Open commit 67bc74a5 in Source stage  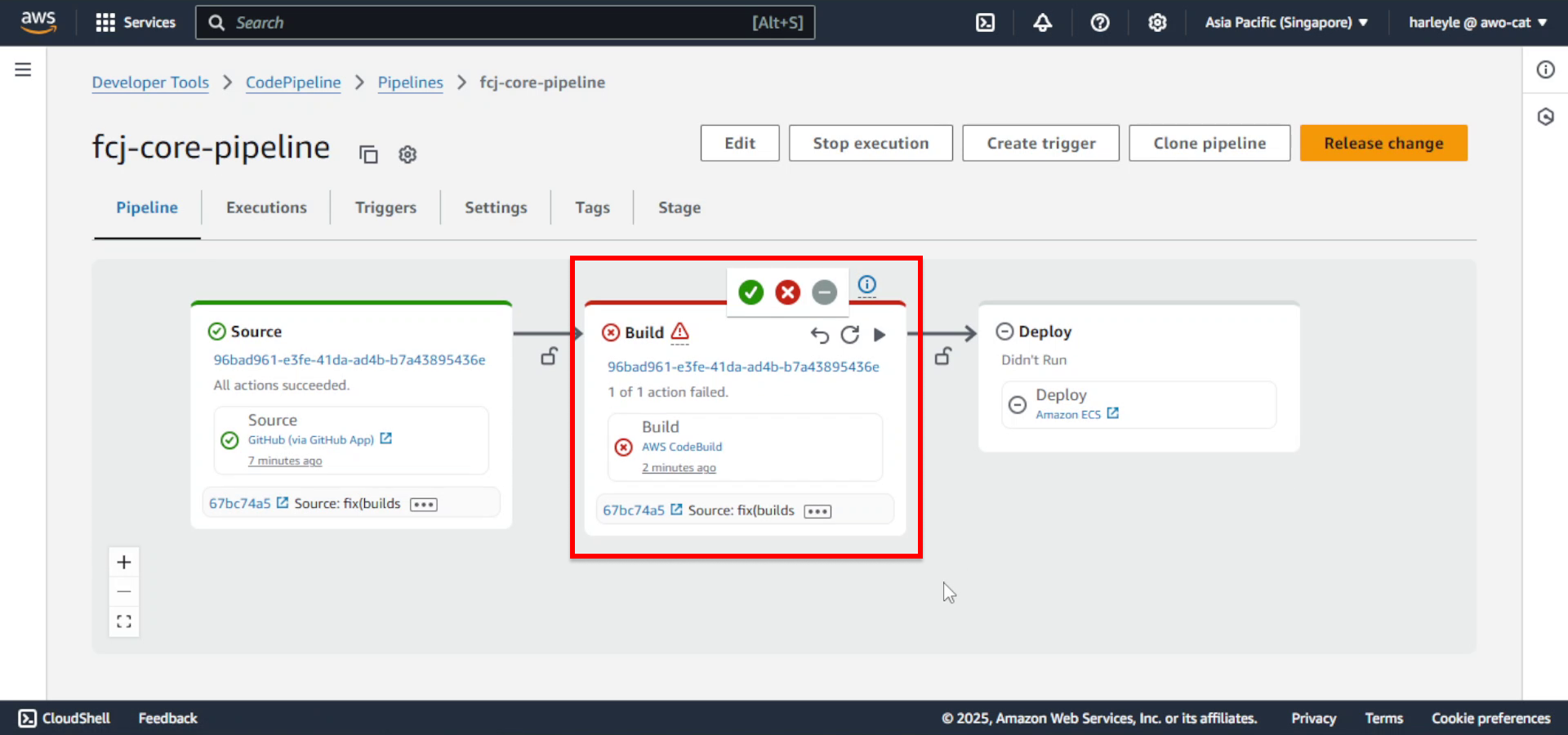(x=248, y=503)
